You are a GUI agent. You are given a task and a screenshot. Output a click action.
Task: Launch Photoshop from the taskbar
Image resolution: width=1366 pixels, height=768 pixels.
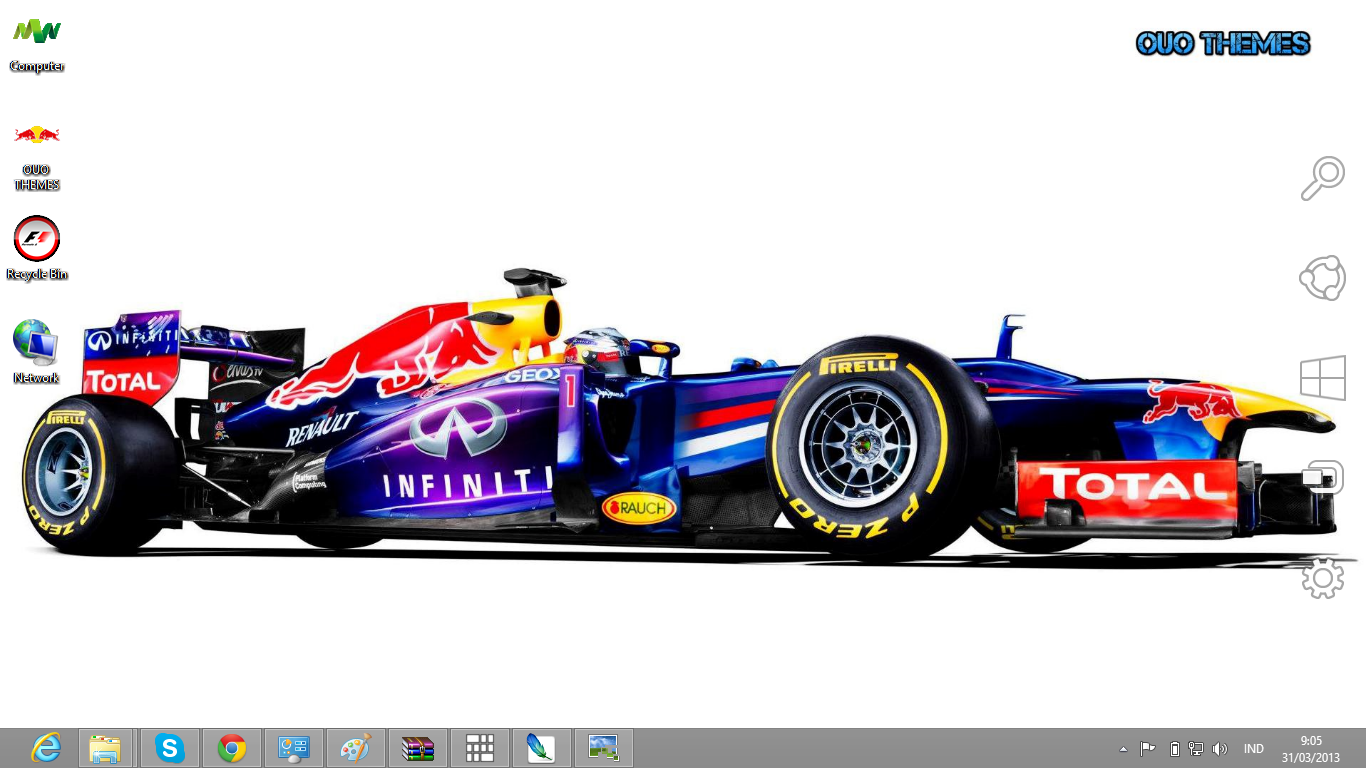click(542, 747)
